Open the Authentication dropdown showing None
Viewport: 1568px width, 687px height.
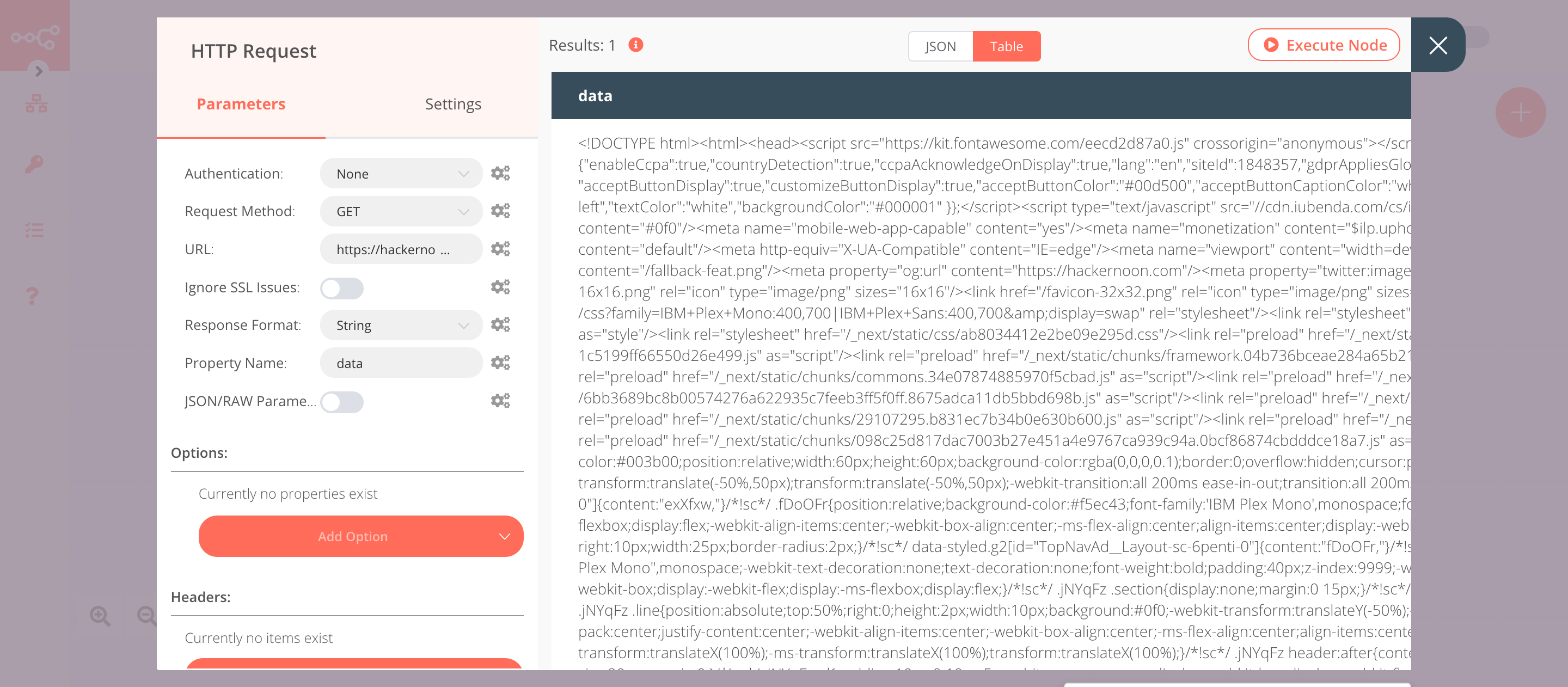[x=401, y=173]
